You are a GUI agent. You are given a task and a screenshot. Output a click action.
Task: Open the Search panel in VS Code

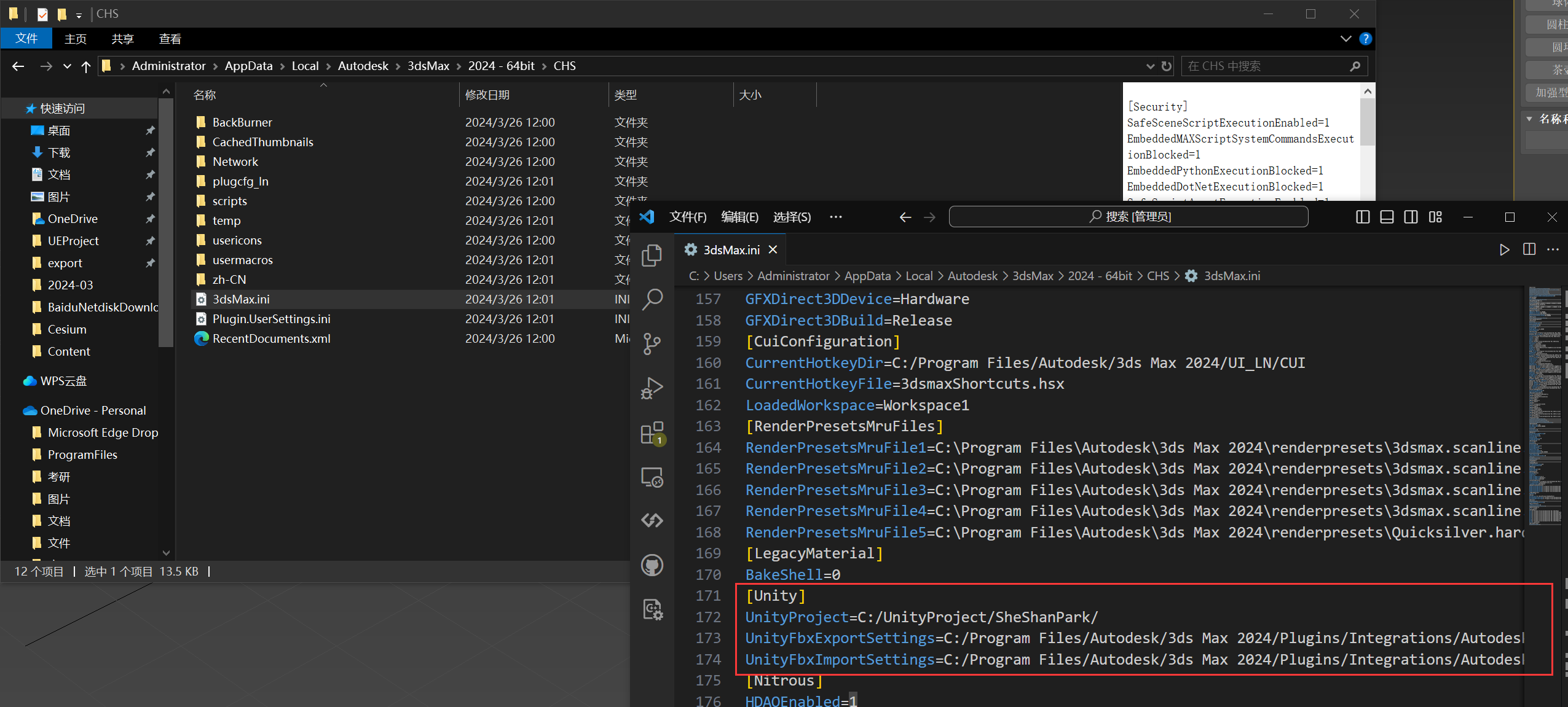click(x=653, y=299)
